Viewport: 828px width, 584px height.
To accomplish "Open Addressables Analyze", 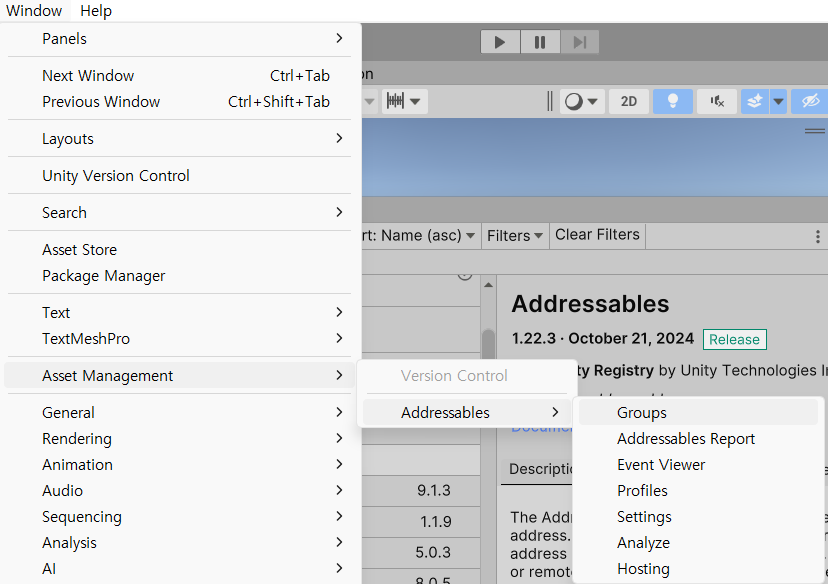I will pos(698,543).
